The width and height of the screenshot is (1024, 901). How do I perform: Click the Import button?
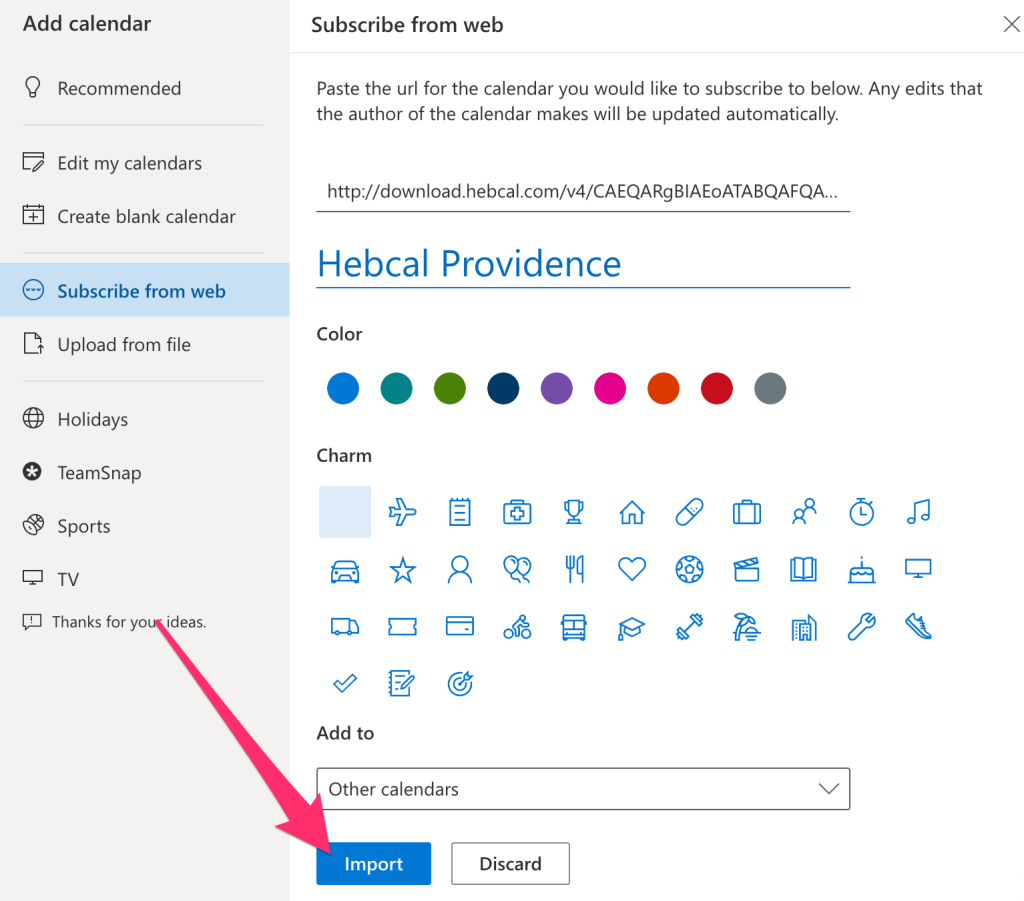tap(373, 864)
